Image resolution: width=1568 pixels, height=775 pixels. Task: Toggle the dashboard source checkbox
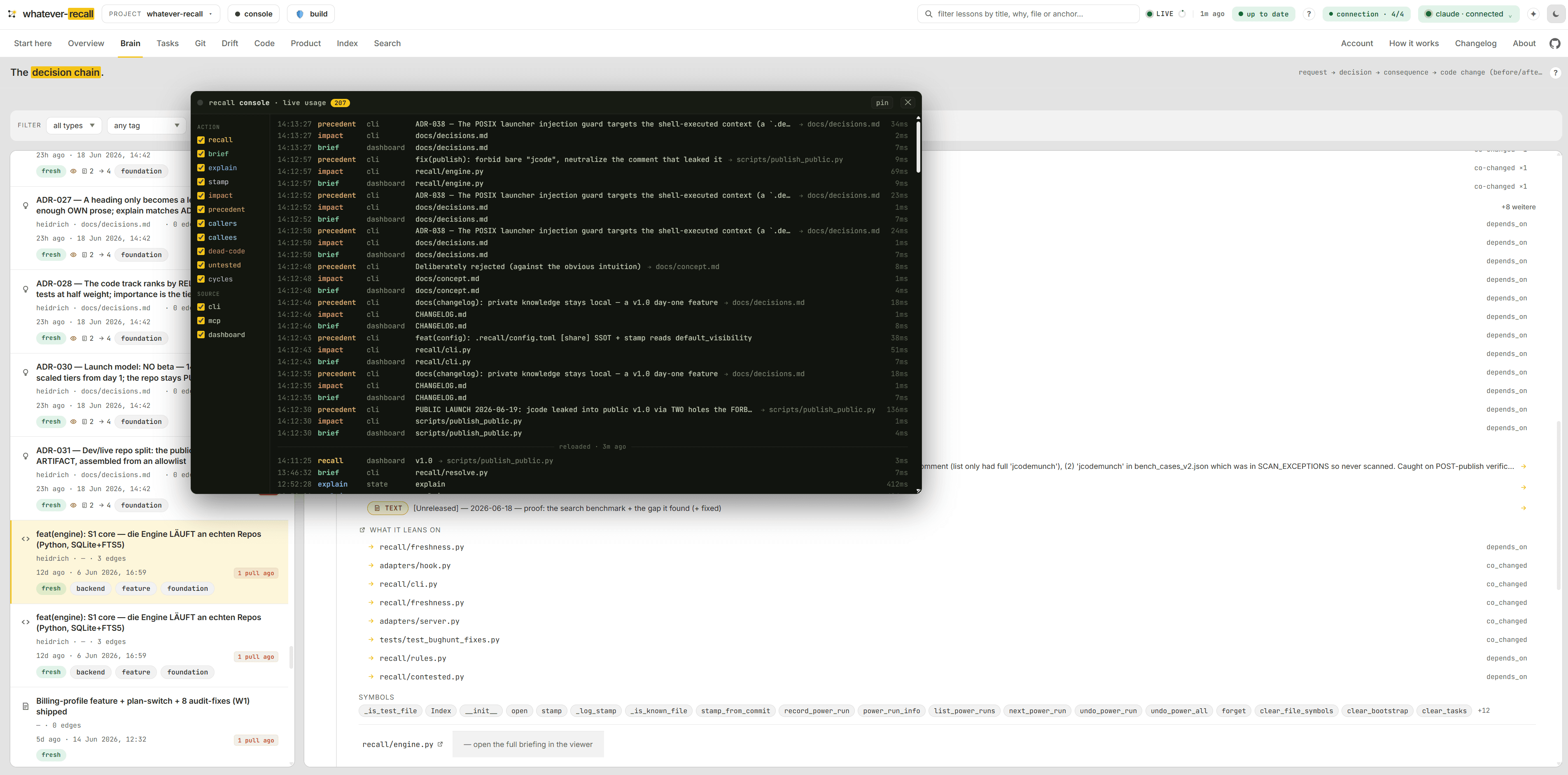[201, 335]
